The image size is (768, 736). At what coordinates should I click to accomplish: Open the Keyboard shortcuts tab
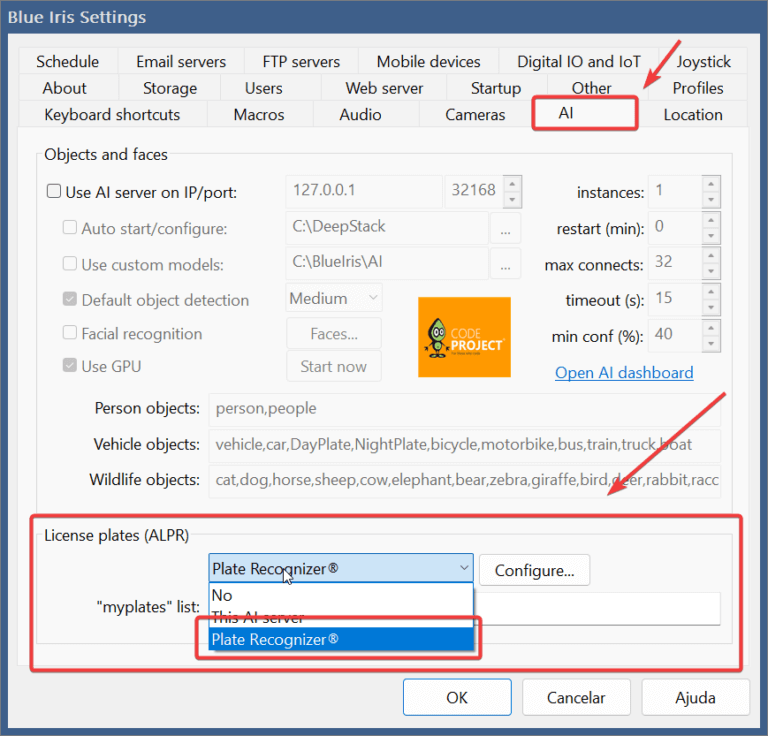112,115
